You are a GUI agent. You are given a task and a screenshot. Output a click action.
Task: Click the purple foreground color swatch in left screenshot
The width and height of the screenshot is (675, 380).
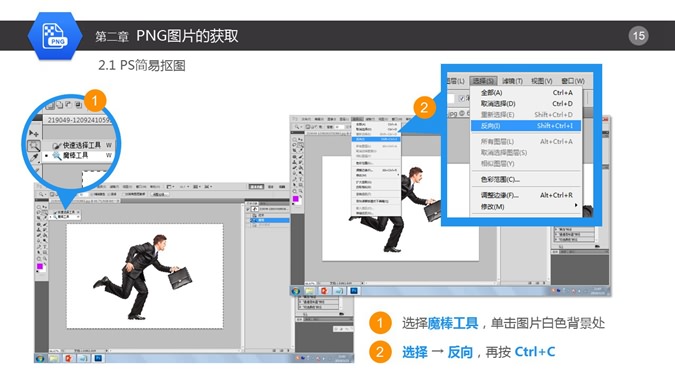40,267
